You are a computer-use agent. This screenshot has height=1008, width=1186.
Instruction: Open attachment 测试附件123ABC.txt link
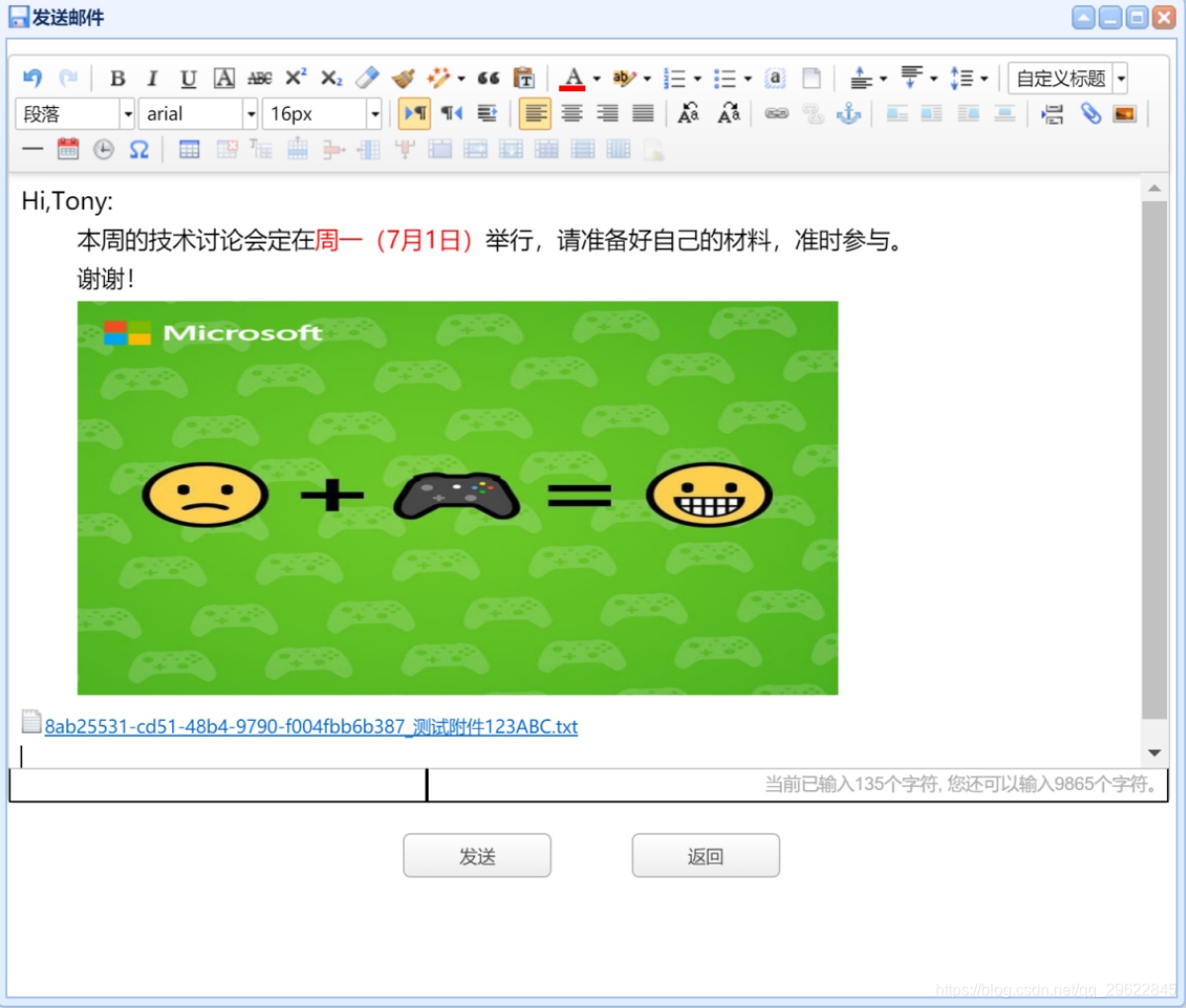tap(311, 727)
